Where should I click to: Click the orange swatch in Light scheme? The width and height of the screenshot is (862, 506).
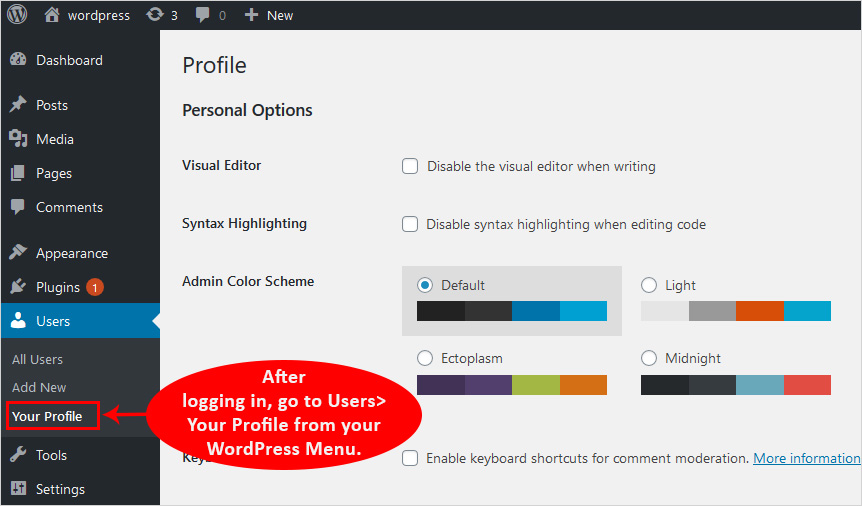pos(759,311)
